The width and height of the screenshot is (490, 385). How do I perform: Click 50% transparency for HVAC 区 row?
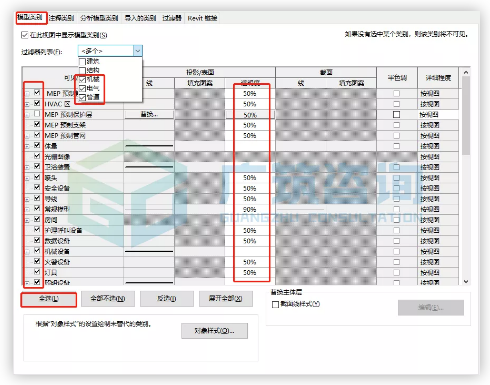point(250,104)
